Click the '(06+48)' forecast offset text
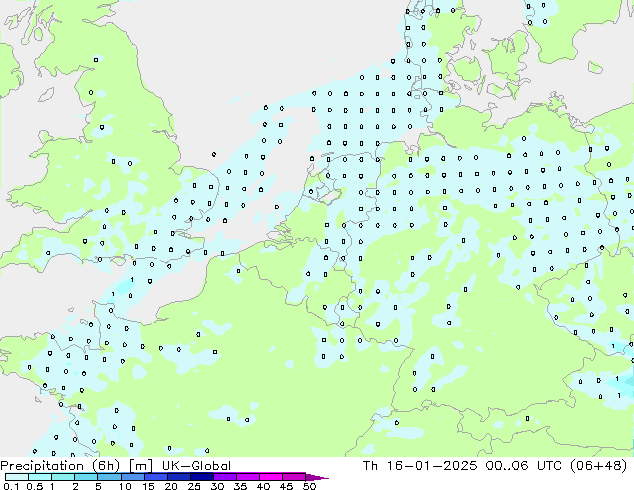Viewport: 634px width, 490px height. tap(598, 466)
